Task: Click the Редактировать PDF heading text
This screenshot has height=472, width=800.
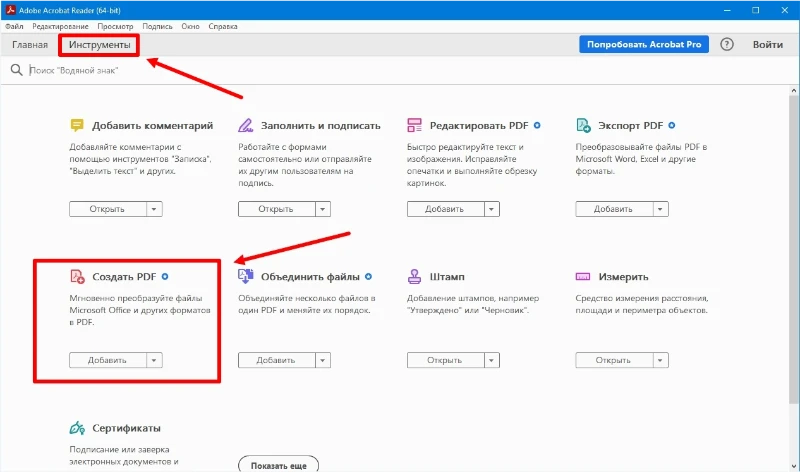Action: 479,126
